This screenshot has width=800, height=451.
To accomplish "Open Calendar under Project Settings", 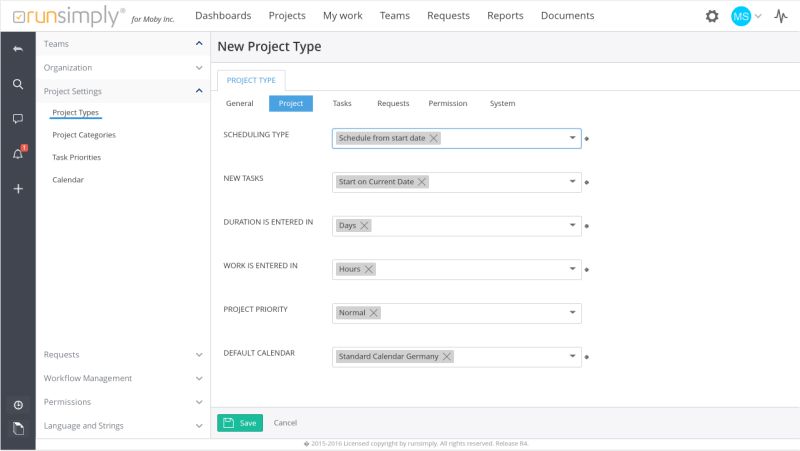I will 68,180.
